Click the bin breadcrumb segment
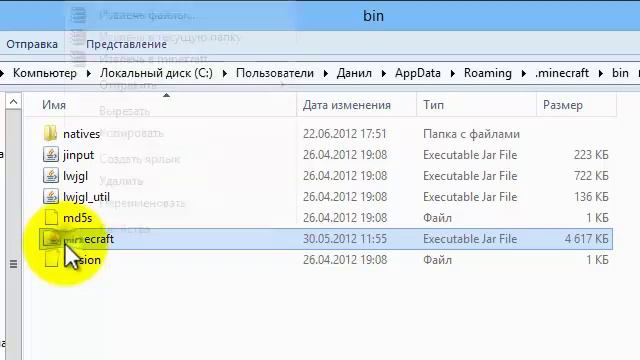The height and width of the screenshot is (360, 640). 620,73
